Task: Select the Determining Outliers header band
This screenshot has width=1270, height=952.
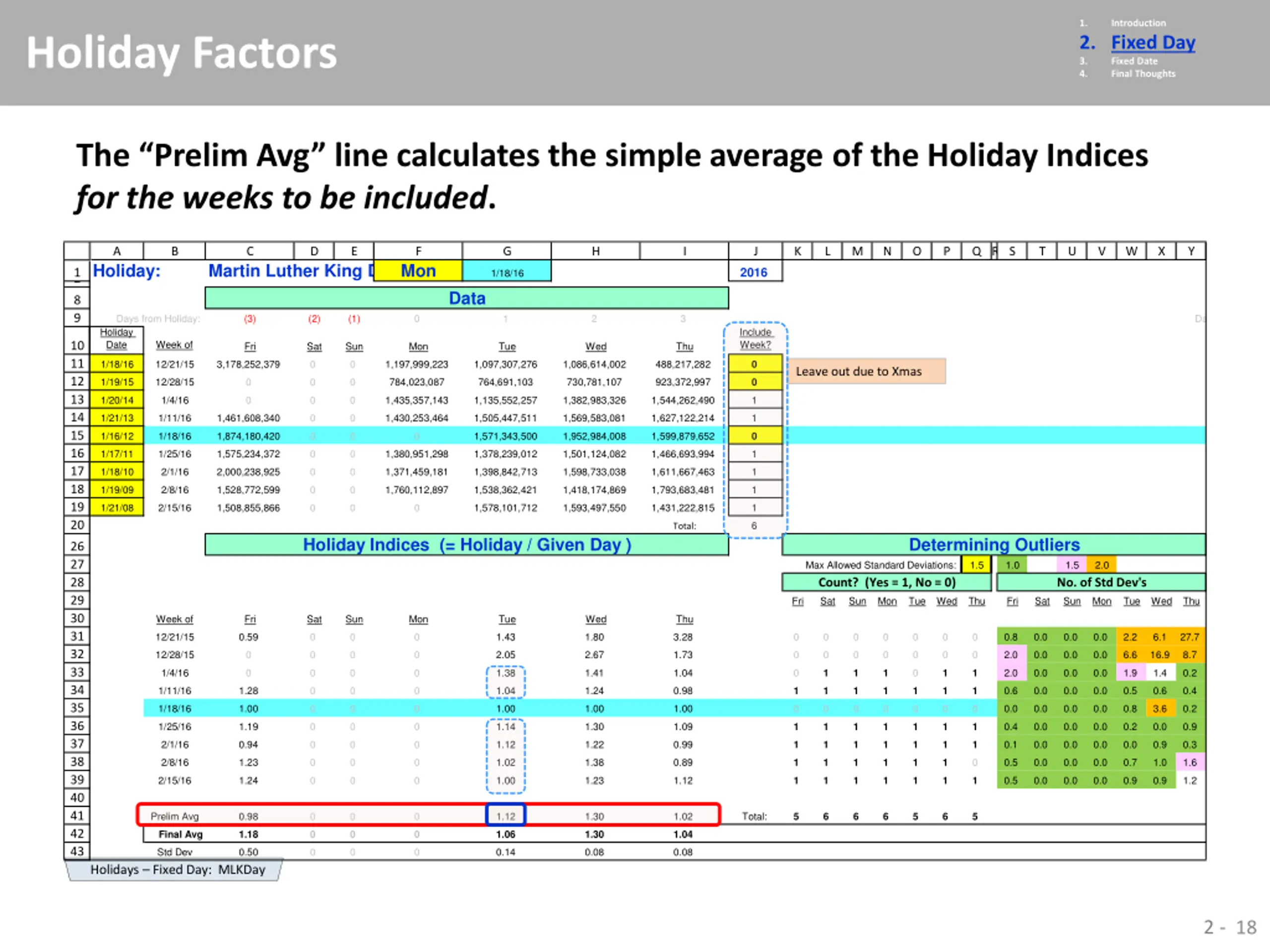Action: click(x=994, y=544)
